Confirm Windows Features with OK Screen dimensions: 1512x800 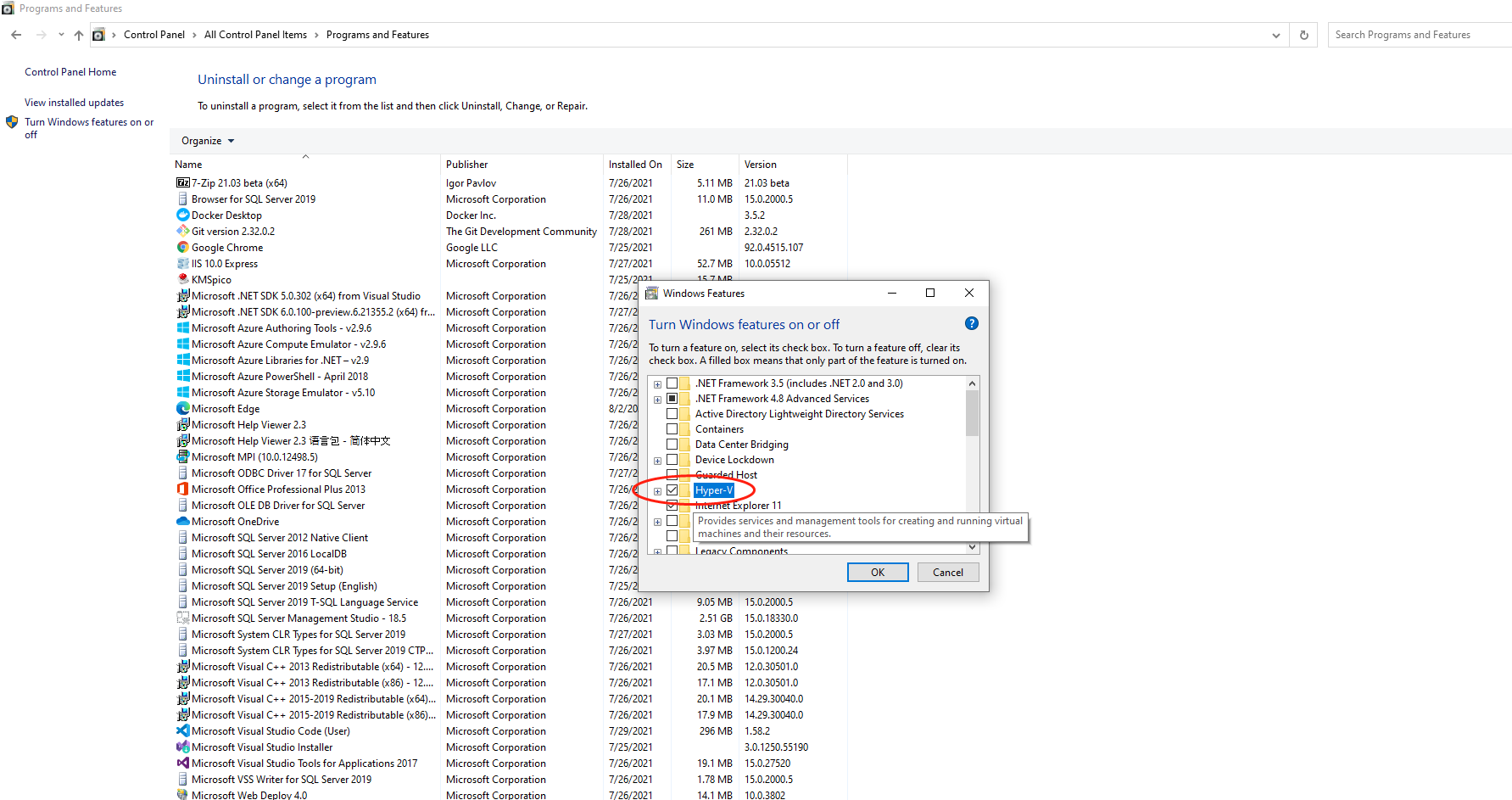click(x=878, y=573)
